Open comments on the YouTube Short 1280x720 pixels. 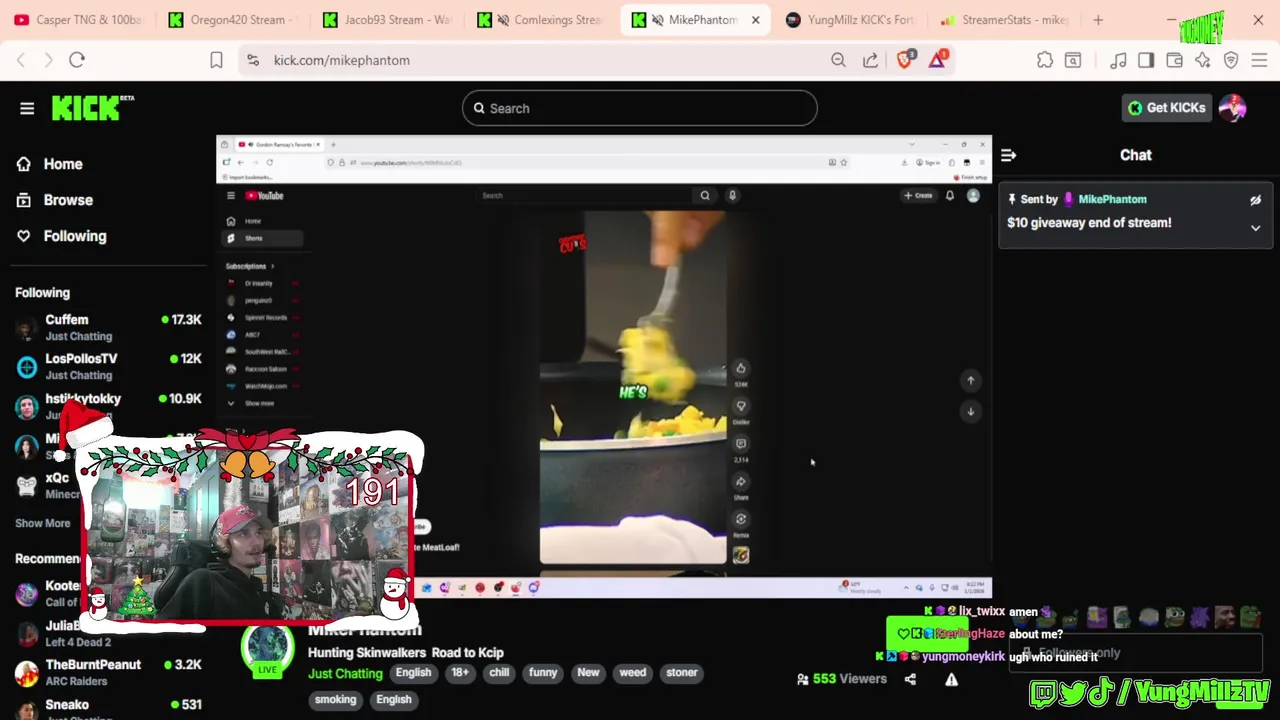[x=741, y=444]
